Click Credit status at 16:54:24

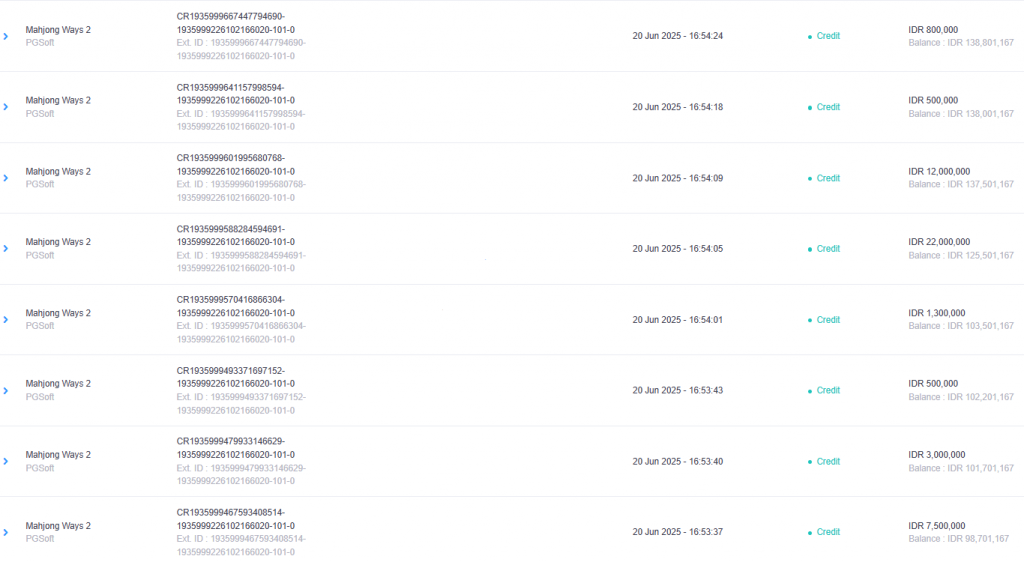tap(827, 36)
